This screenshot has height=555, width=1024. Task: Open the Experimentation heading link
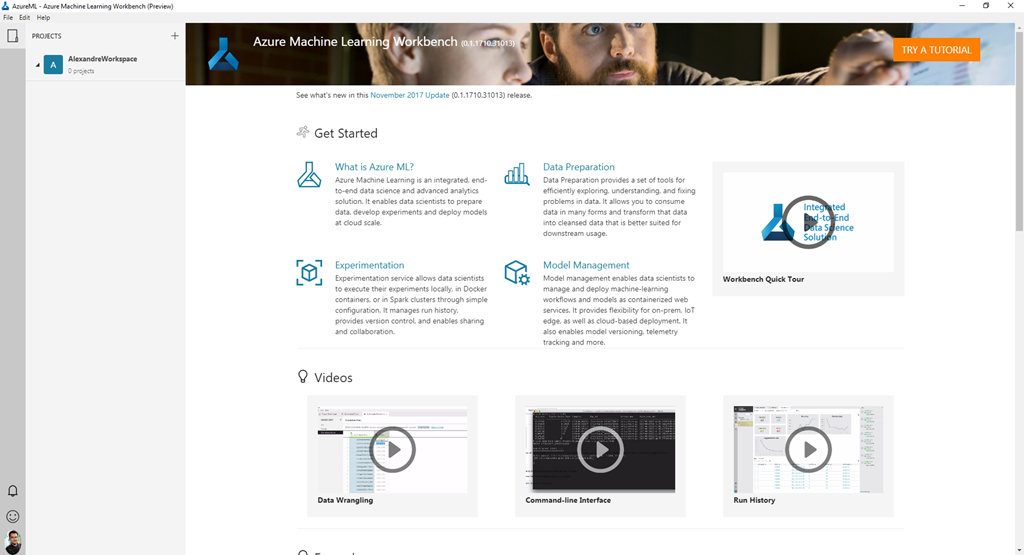point(370,265)
